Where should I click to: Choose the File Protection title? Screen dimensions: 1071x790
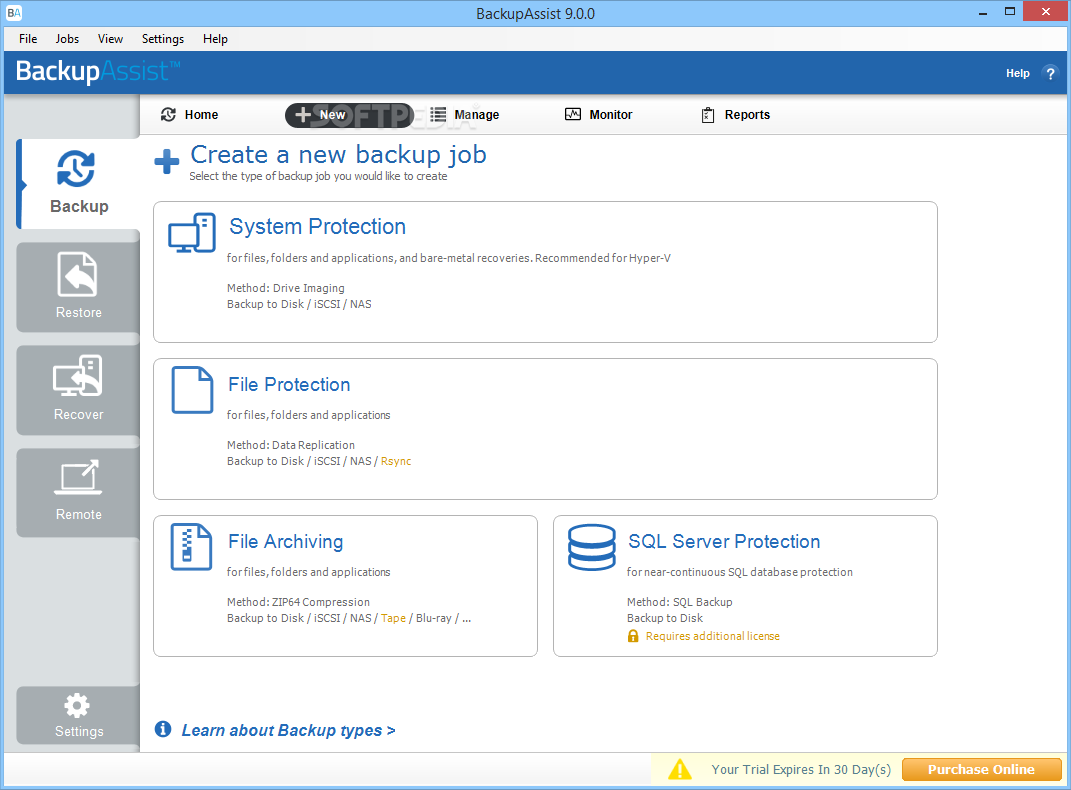tap(289, 384)
